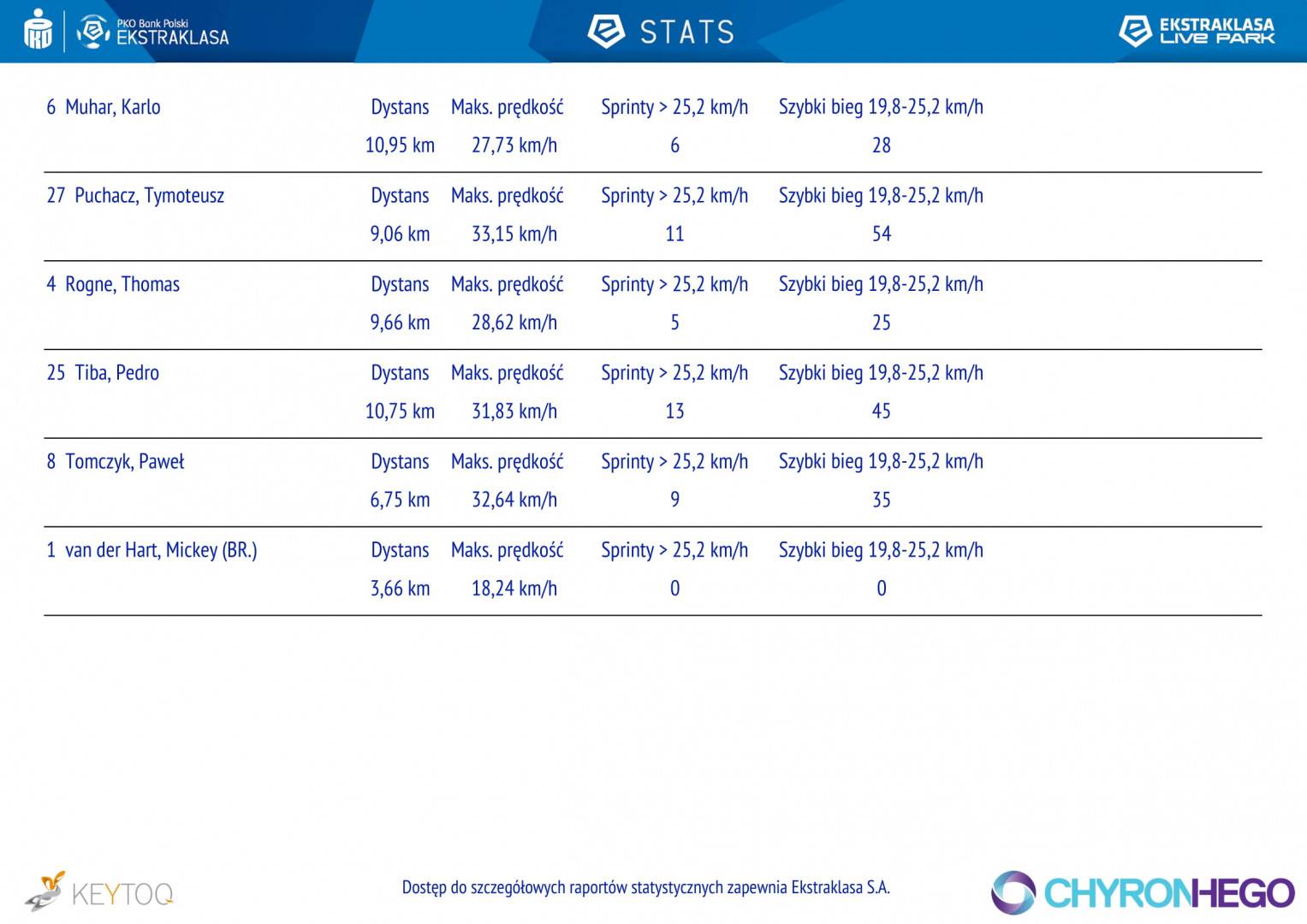Select the STATS header title

pyautogui.click(x=687, y=33)
